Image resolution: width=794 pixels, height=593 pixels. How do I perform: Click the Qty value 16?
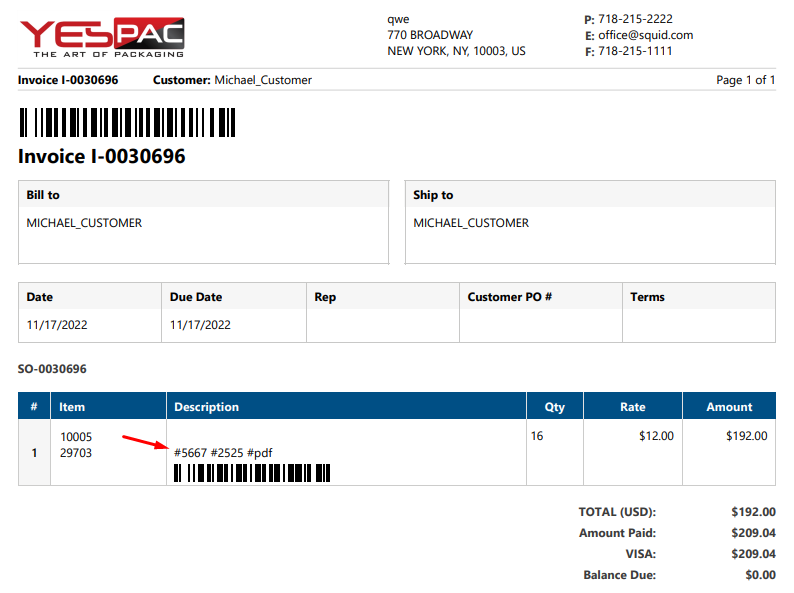pyautogui.click(x=538, y=436)
